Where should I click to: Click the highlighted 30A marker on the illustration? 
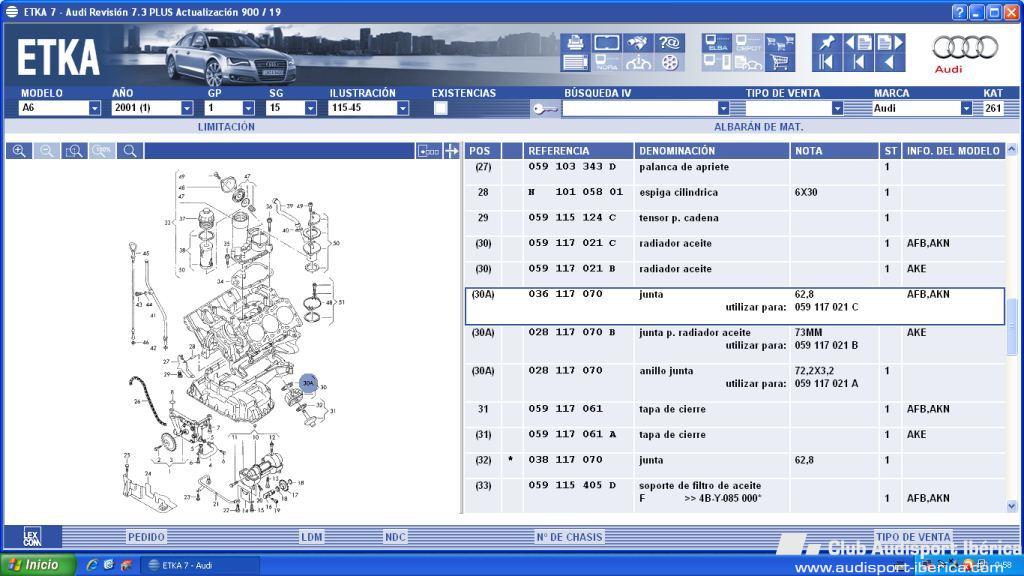[x=308, y=383]
